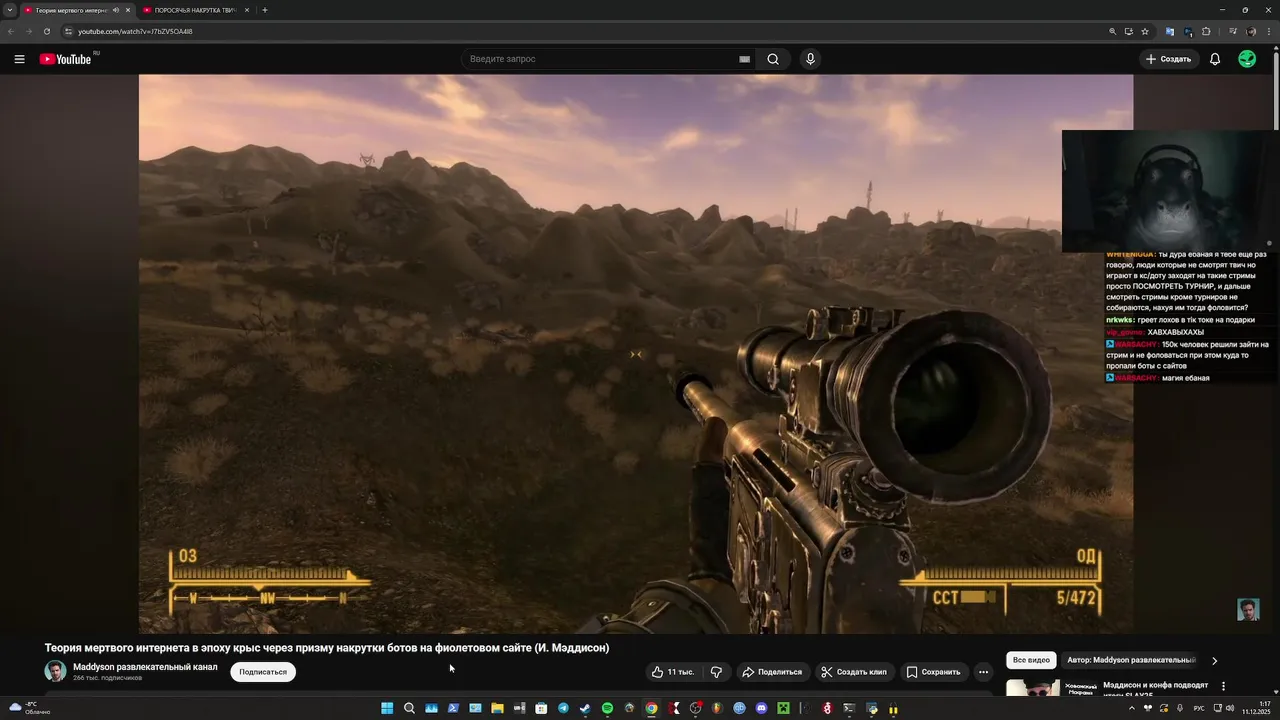Open the tab search dropdown arrow

[x=9, y=10]
